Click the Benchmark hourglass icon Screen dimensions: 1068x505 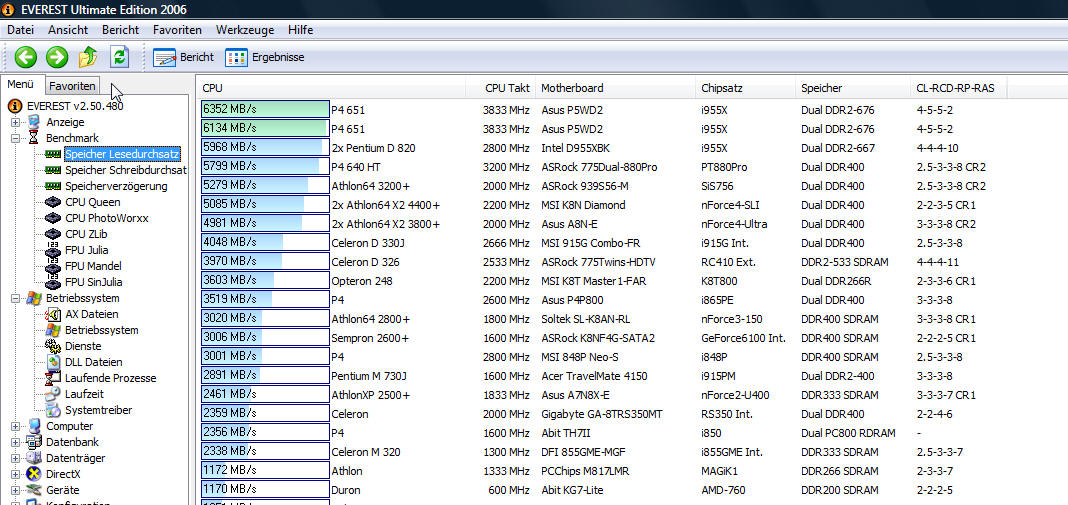pyautogui.click(x=34, y=138)
